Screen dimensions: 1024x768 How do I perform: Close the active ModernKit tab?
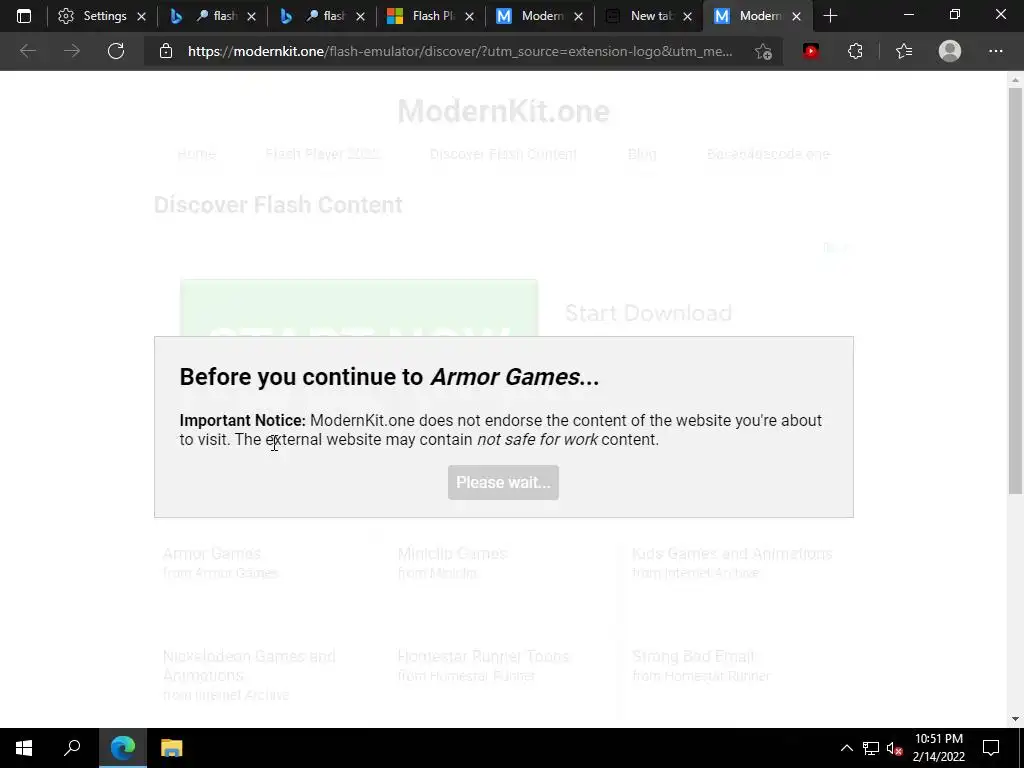tap(797, 16)
